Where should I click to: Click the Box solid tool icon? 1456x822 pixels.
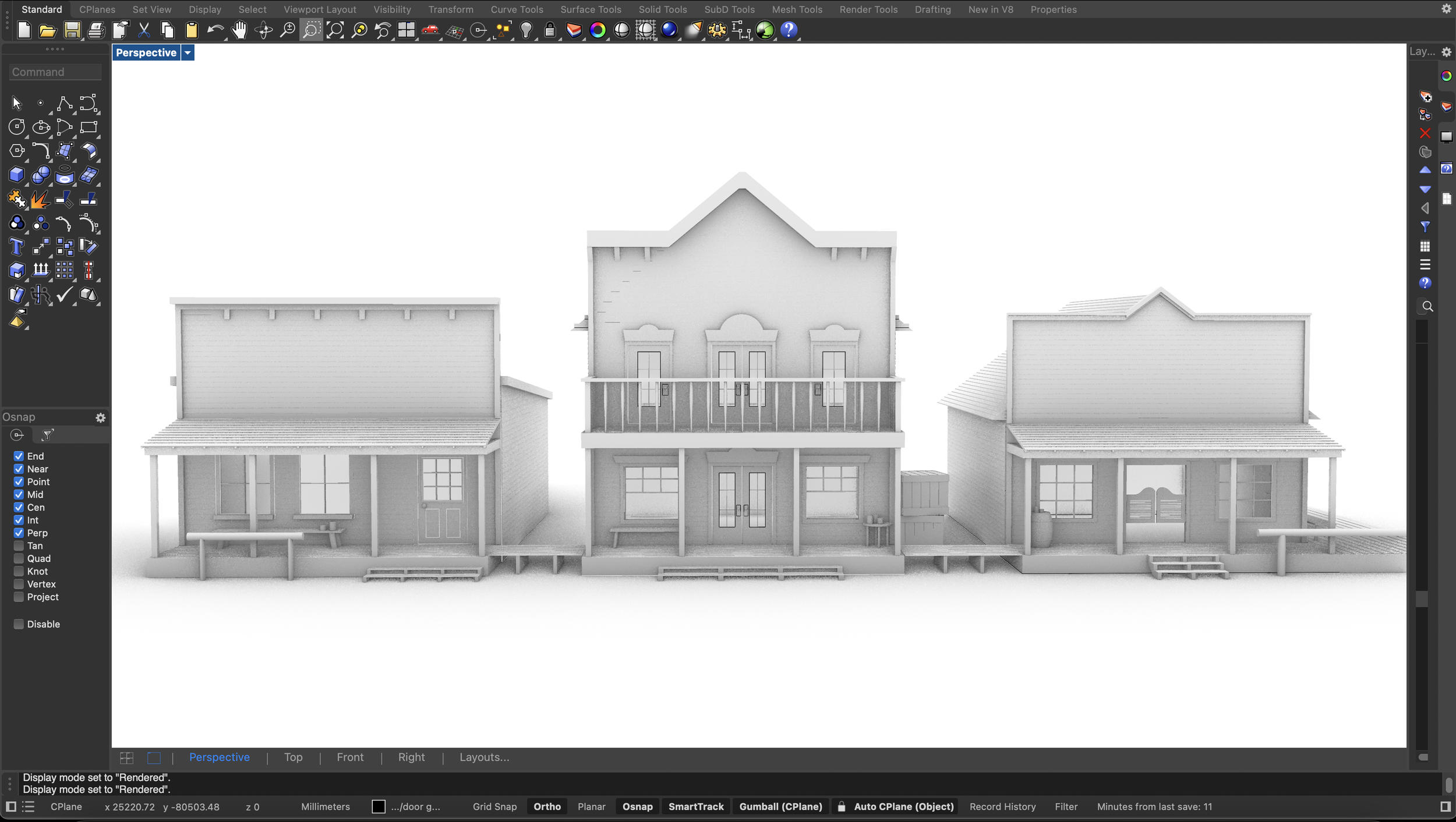point(16,175)
